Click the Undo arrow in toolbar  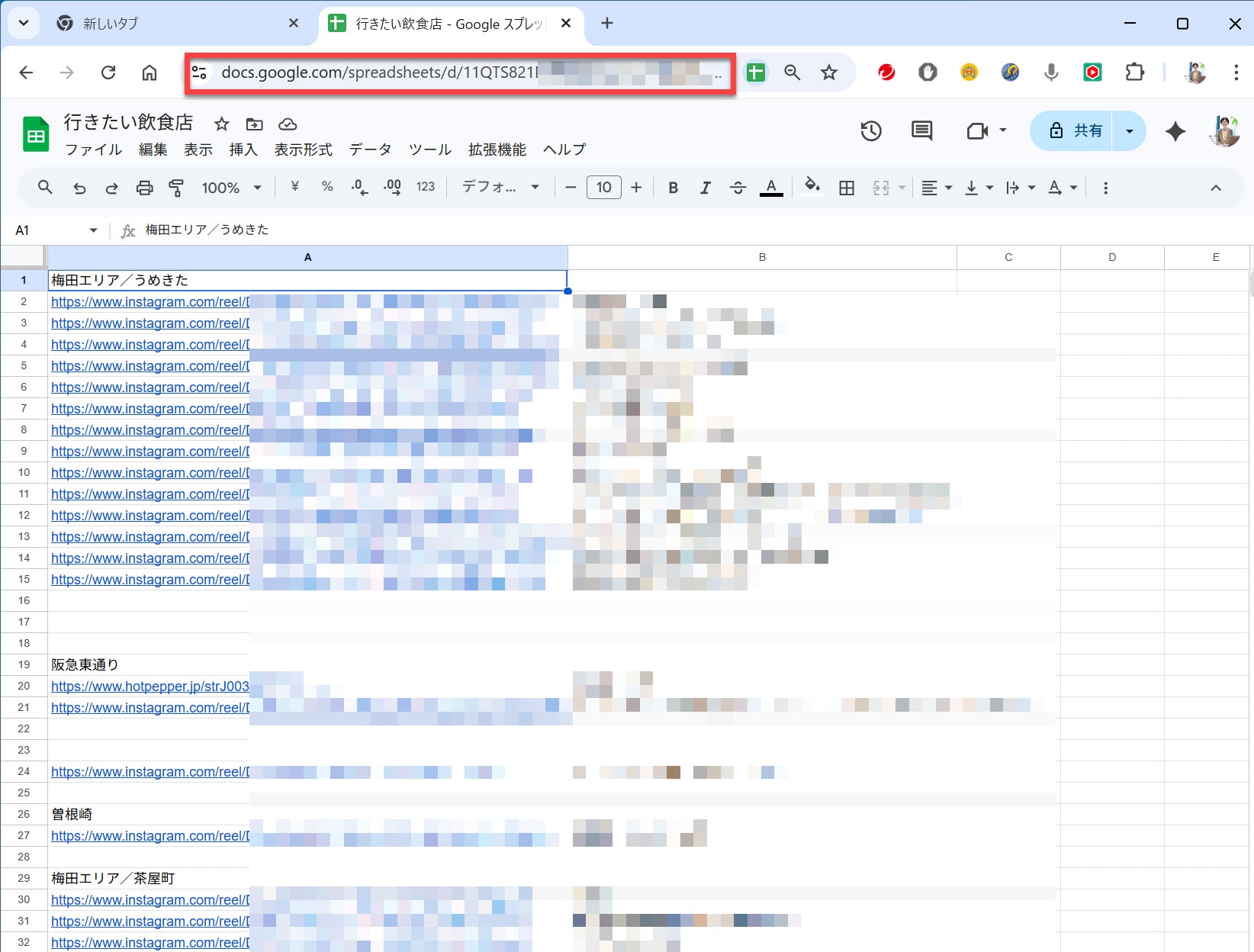79,188
